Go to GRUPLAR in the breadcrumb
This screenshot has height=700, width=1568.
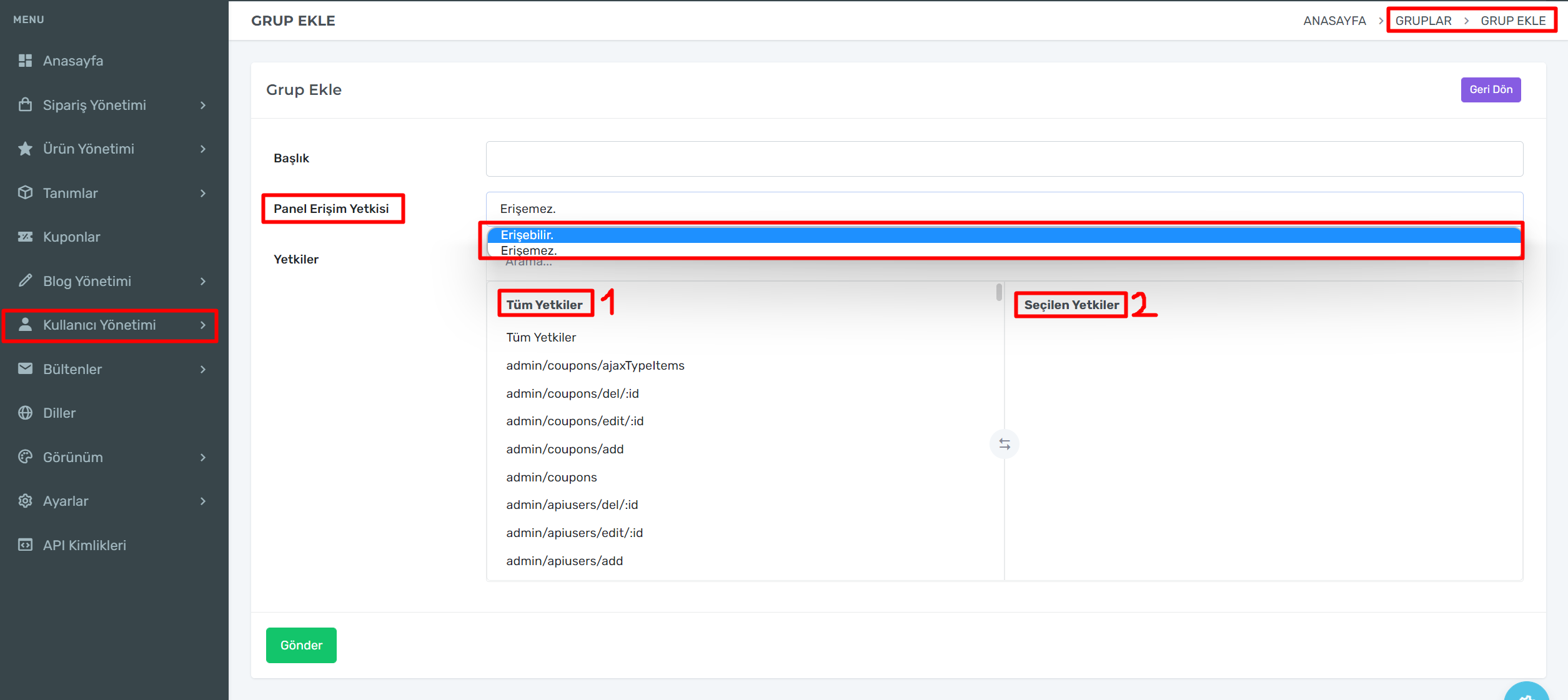pyautogui.click(x=1423, y=21)
